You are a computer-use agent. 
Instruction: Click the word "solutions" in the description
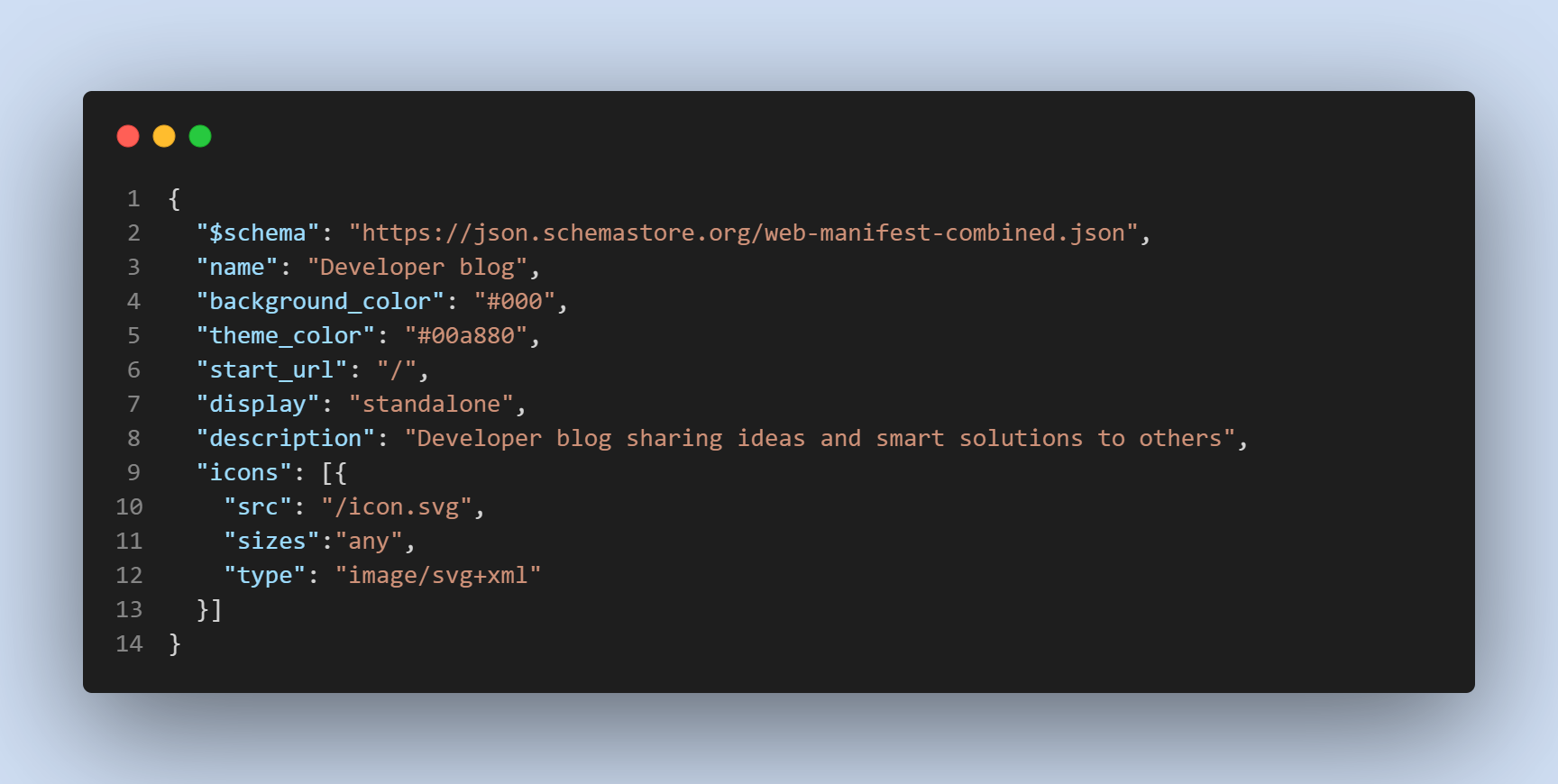pos(1021,439)
